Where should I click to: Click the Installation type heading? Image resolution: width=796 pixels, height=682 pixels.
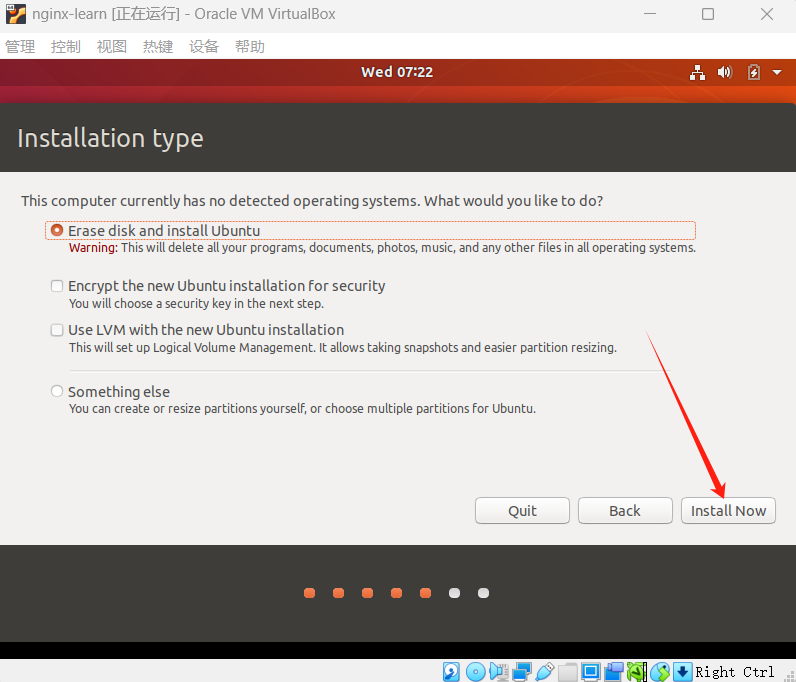point(110,138)
